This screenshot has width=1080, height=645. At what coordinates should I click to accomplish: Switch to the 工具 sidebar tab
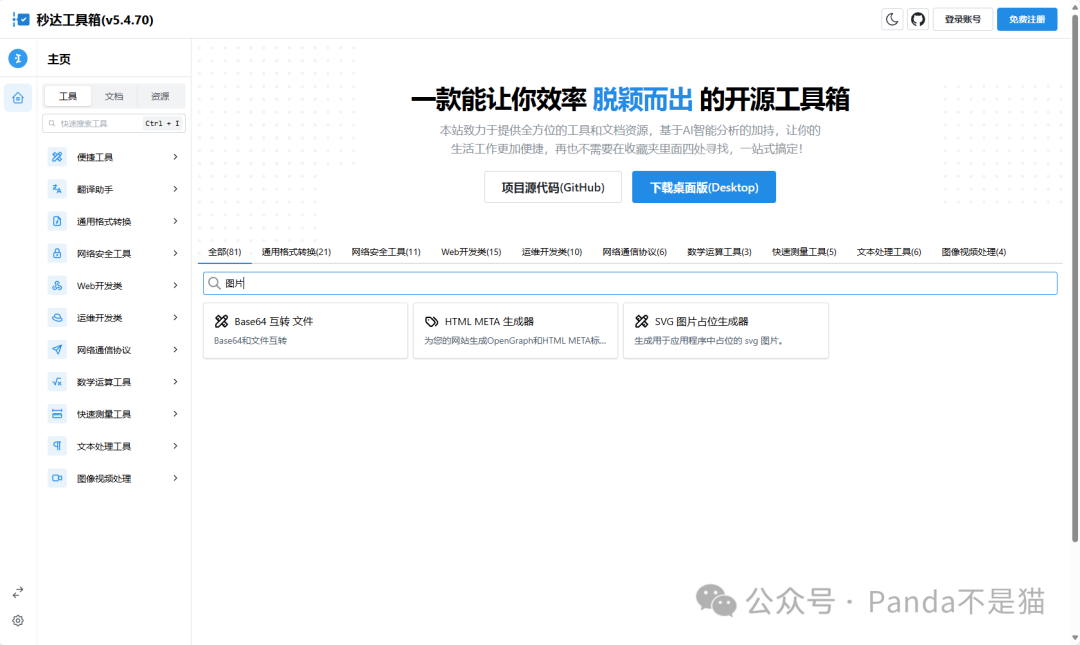click(x=68, y=96)
